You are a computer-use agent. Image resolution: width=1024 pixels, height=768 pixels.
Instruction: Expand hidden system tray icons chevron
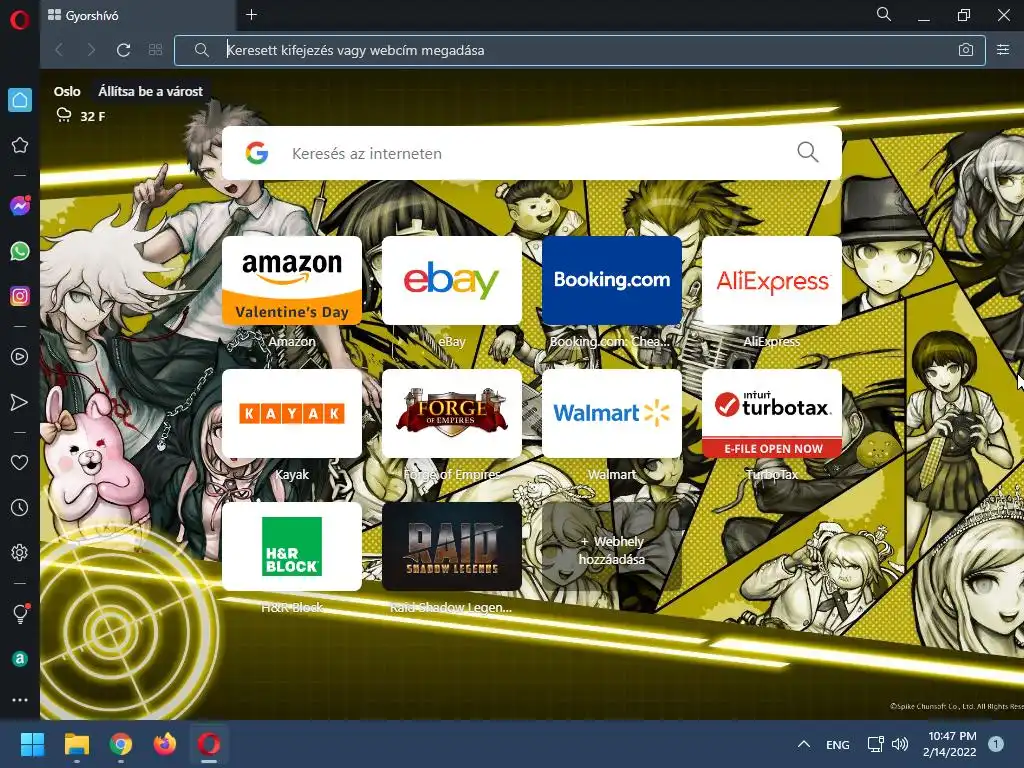point(804,744)
